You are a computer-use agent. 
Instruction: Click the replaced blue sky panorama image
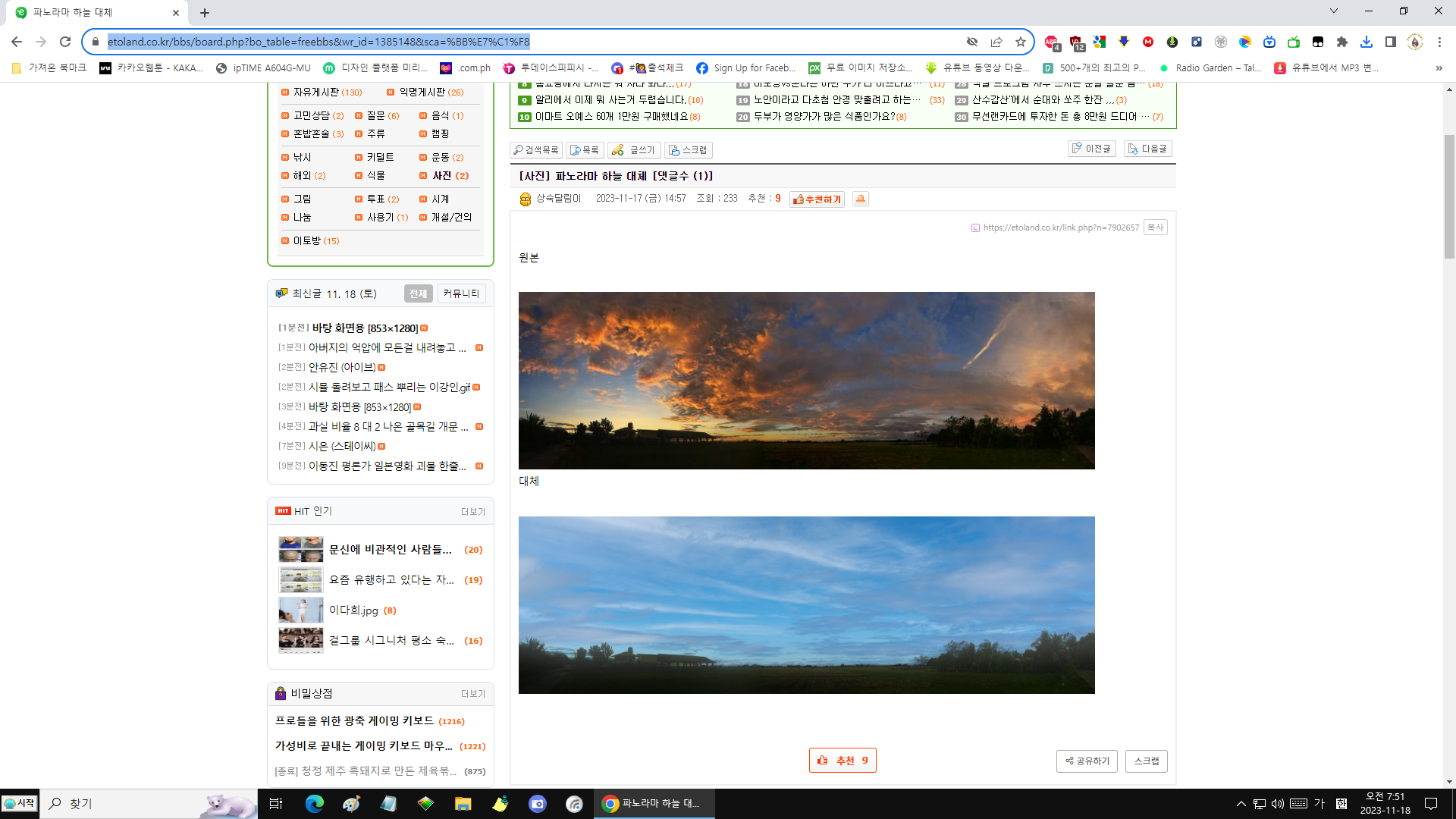[807, 605]
